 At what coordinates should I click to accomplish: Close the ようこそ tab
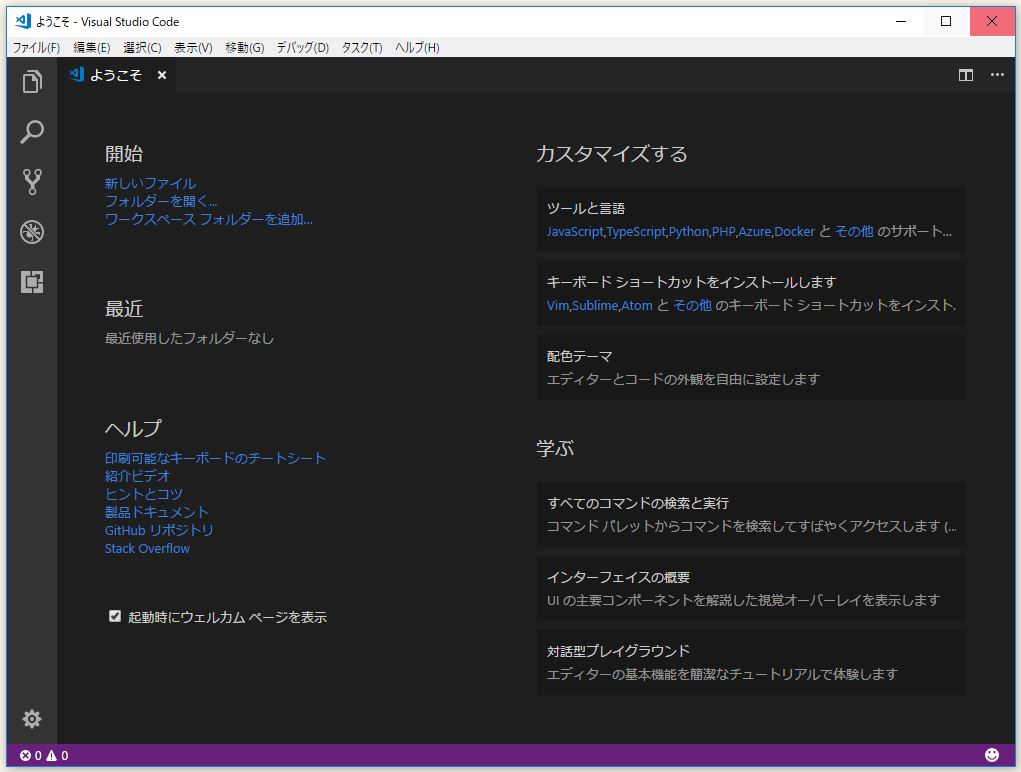(161, 76)
